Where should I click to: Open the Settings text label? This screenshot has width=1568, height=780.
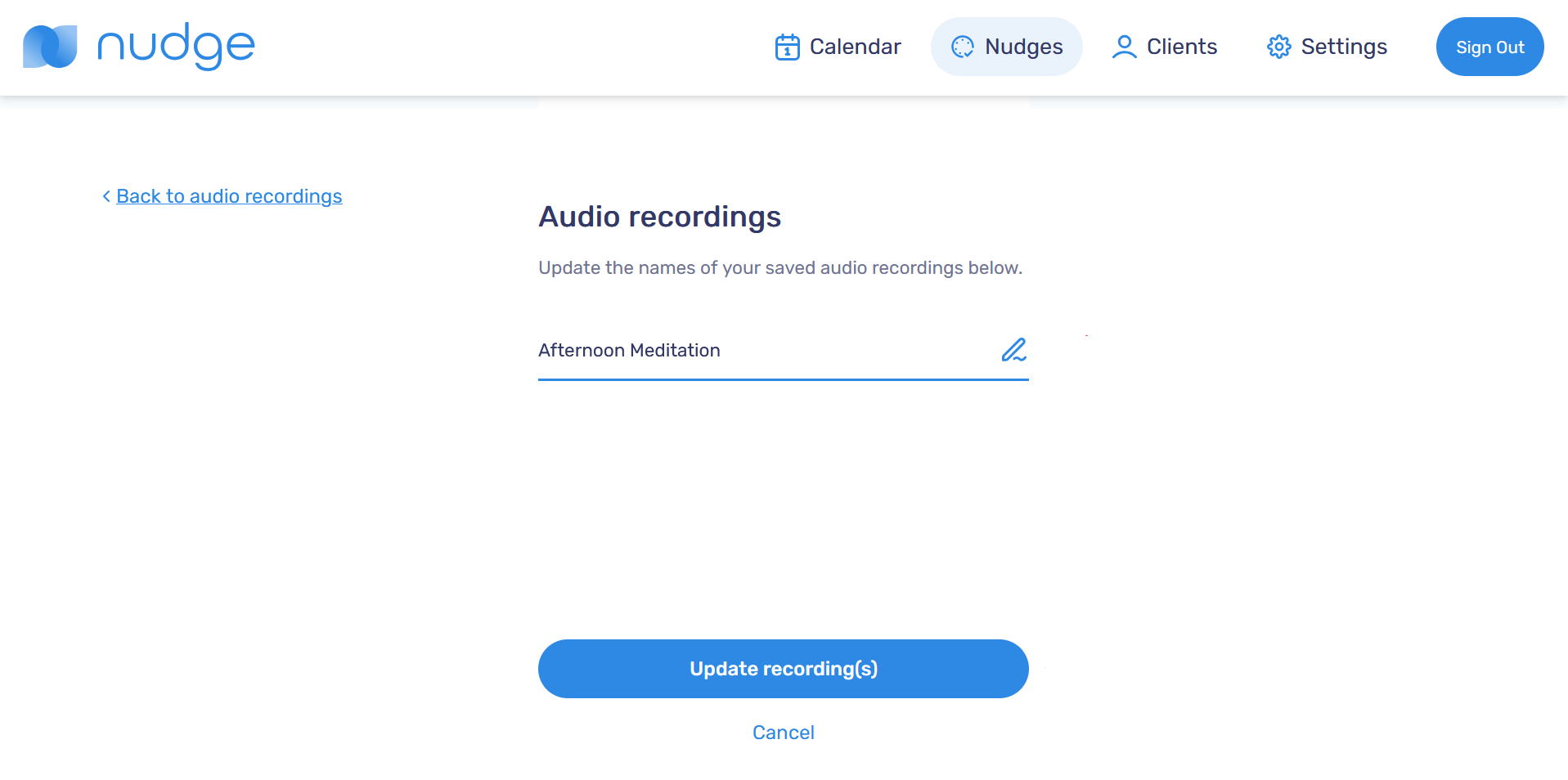pos(1343,47)
